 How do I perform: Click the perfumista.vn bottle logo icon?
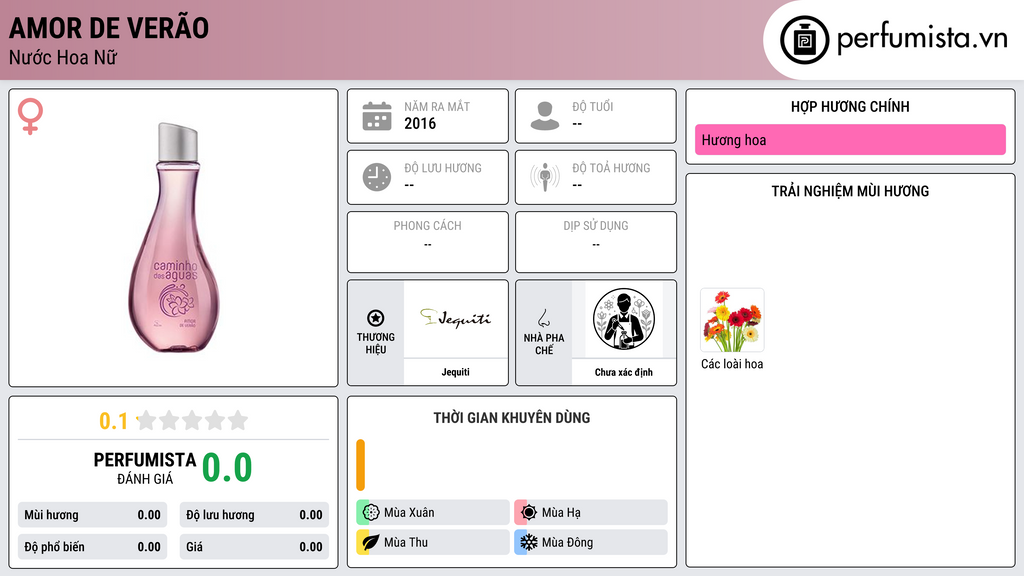point(804,40)
